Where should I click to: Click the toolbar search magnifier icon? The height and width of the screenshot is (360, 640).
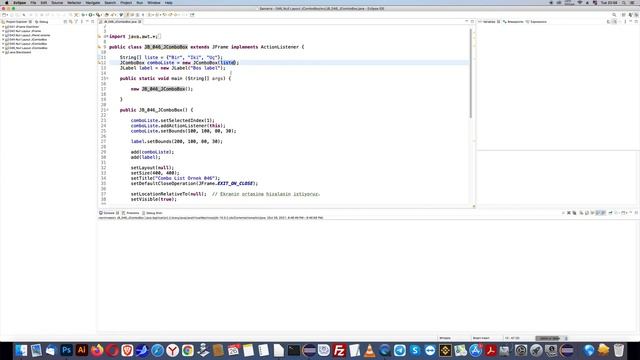pyautogui.click(x=614, y=15)
